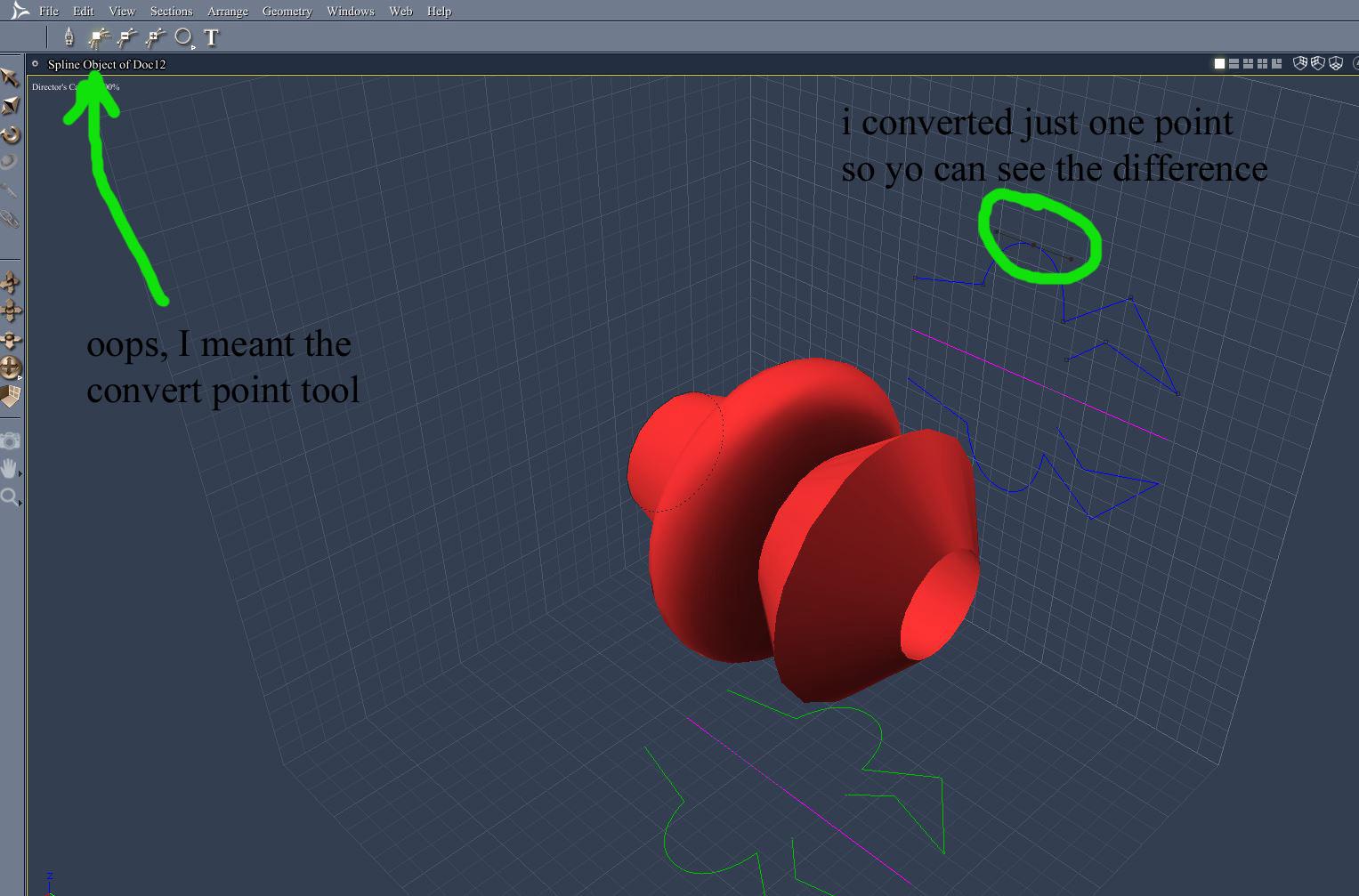This screenshot has width=1359, height=896.
Task: Select the Convert Point tool
Action: 98,36
